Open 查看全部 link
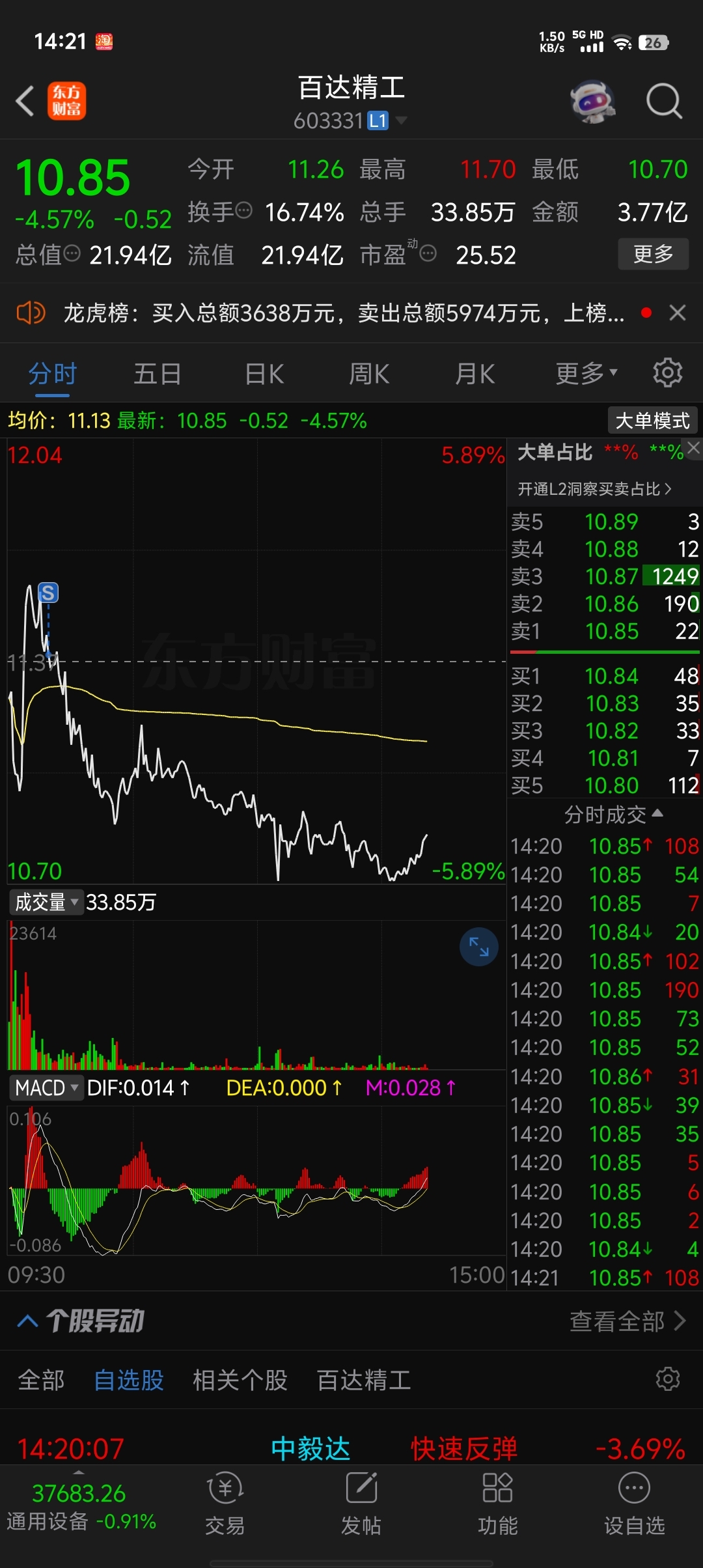Image resolution: width=703 pixels, height=1568 pixels. 627,1321
